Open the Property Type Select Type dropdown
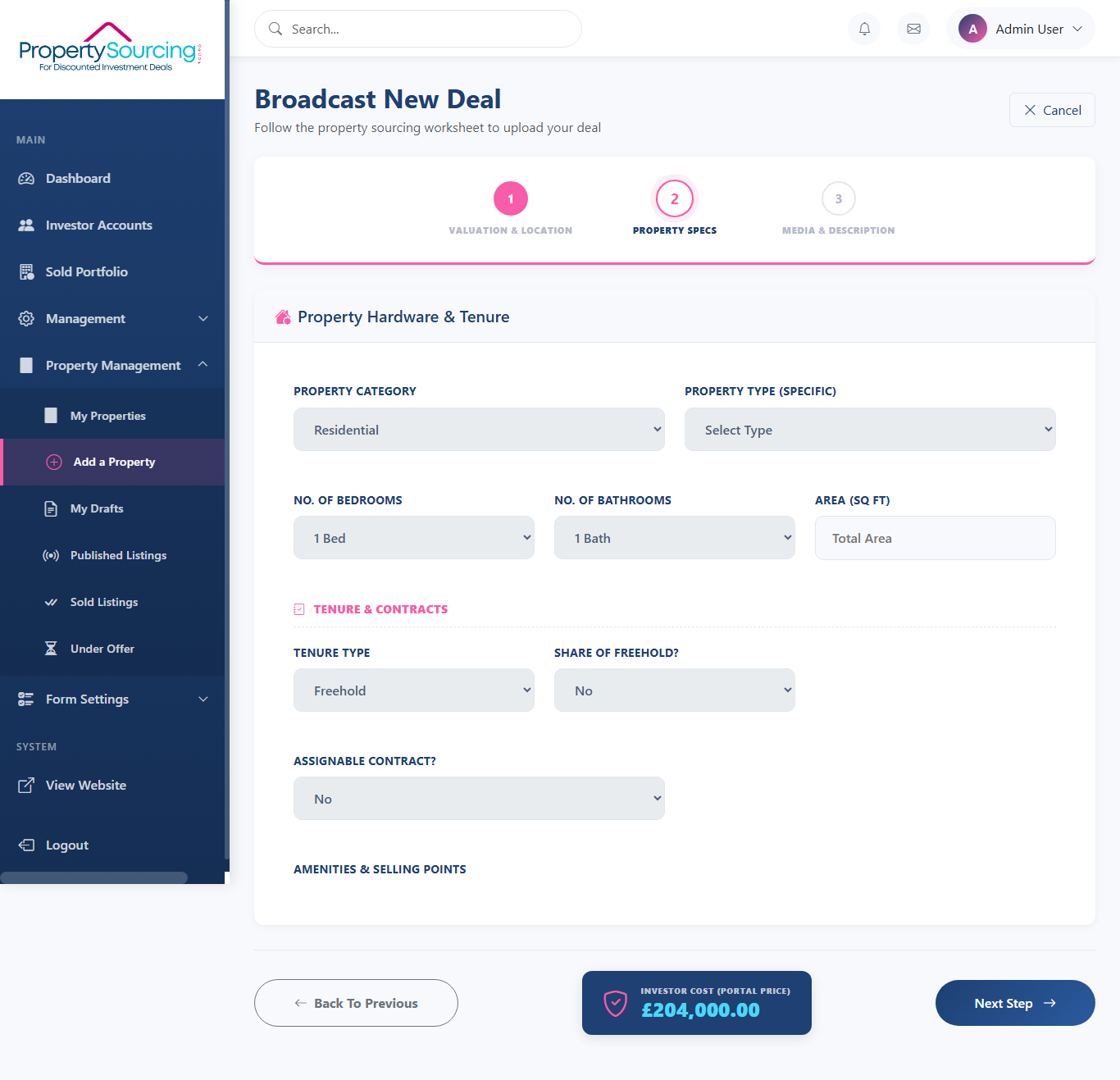This screenshot has height=1080, width=1120. pos(869,430)
